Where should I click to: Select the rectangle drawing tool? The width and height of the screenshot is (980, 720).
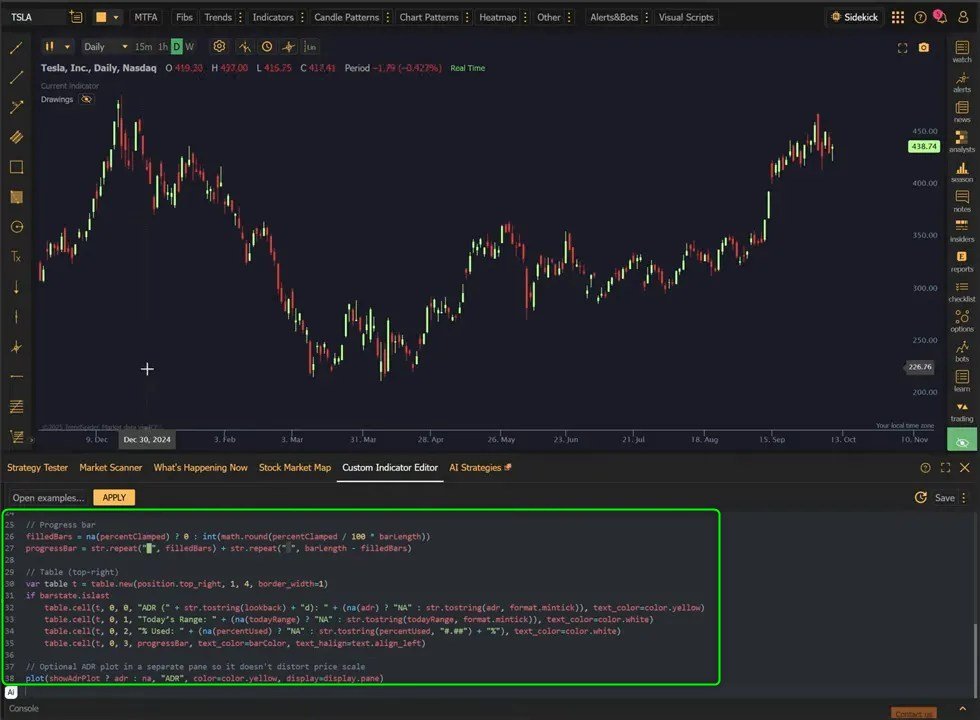click(16, 167)
